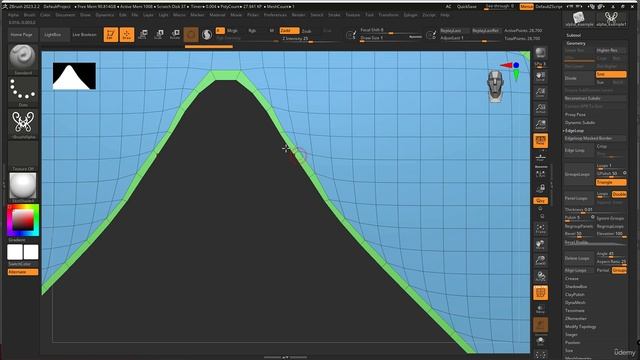Open the Home Page button
The image size is (640, 360).
(x=22, y=35)
